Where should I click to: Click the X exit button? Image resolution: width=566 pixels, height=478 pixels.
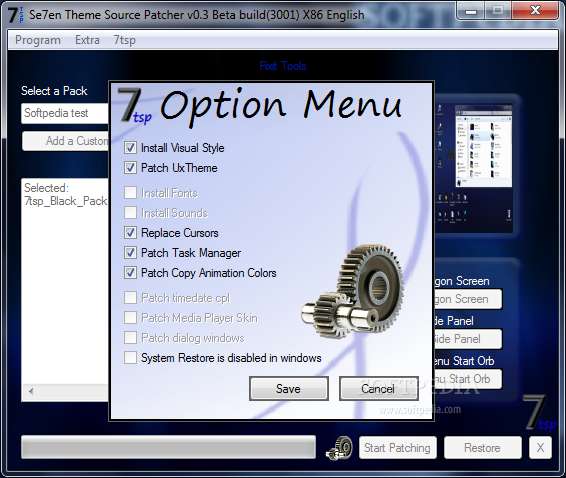540,448
